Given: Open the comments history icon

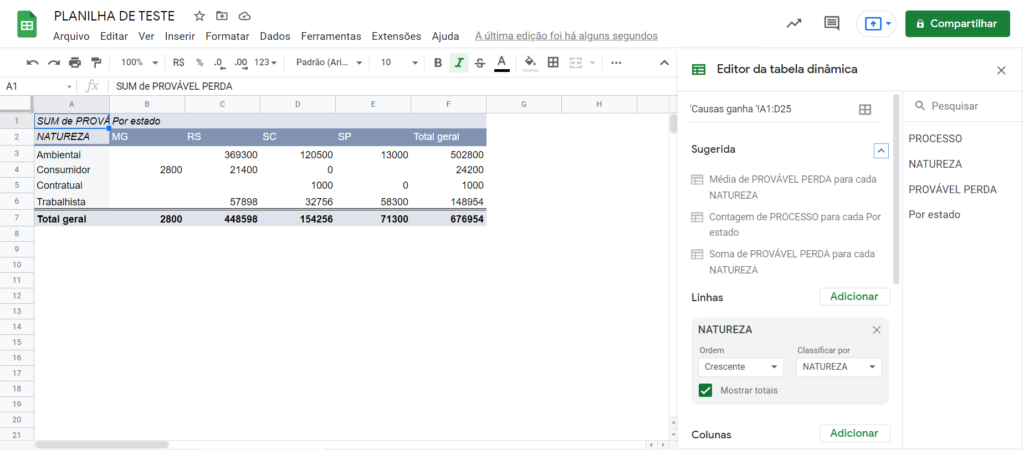Looking at the screenshot, I should point(831,24).
